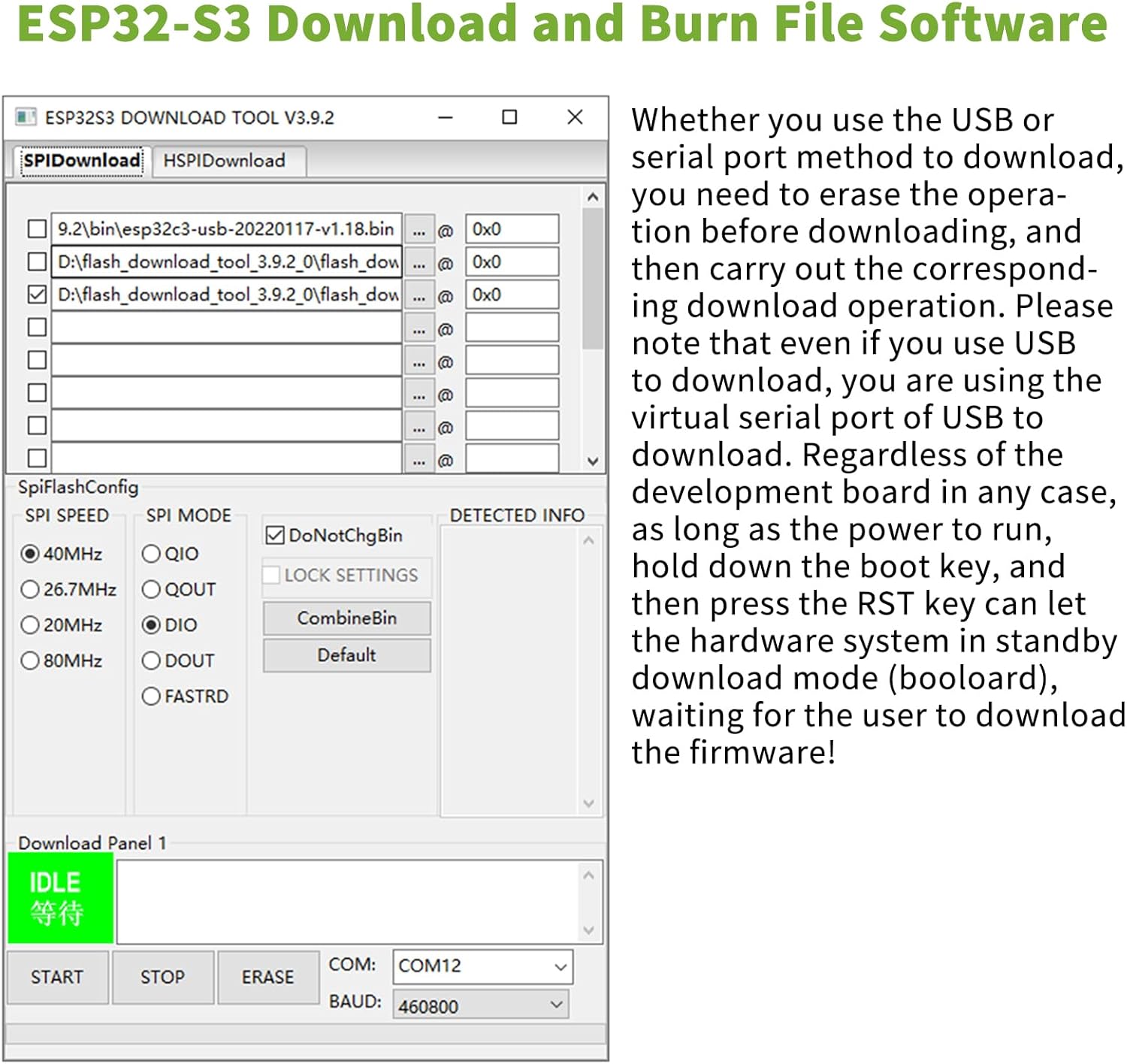
Task: Uncheck the third firmware file checkbox
Action: tap(37, 295)
